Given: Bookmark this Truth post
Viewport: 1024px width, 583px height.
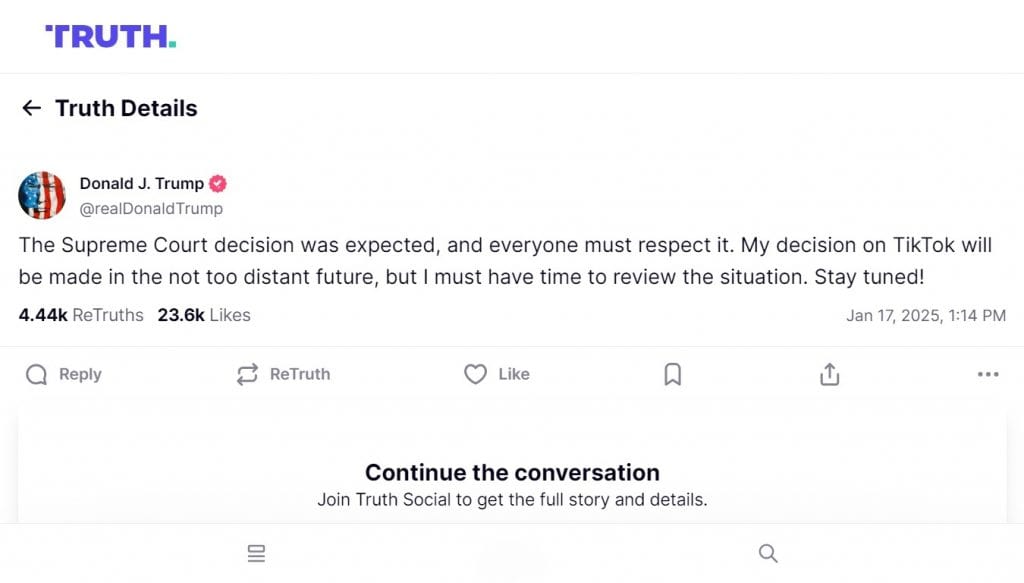Looking at the screenshot, I should [x=673, y=374].
